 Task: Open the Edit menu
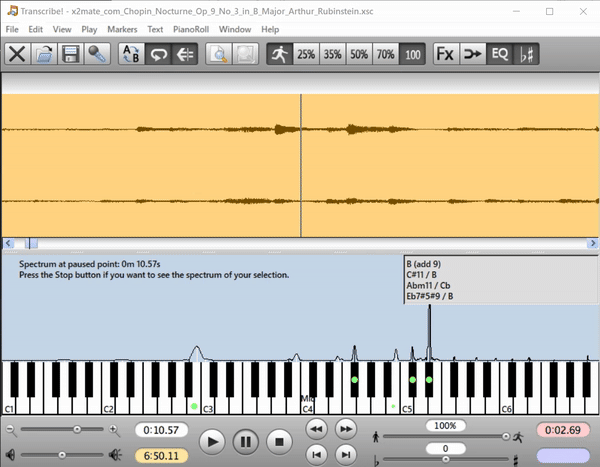[x=35, y=29]
